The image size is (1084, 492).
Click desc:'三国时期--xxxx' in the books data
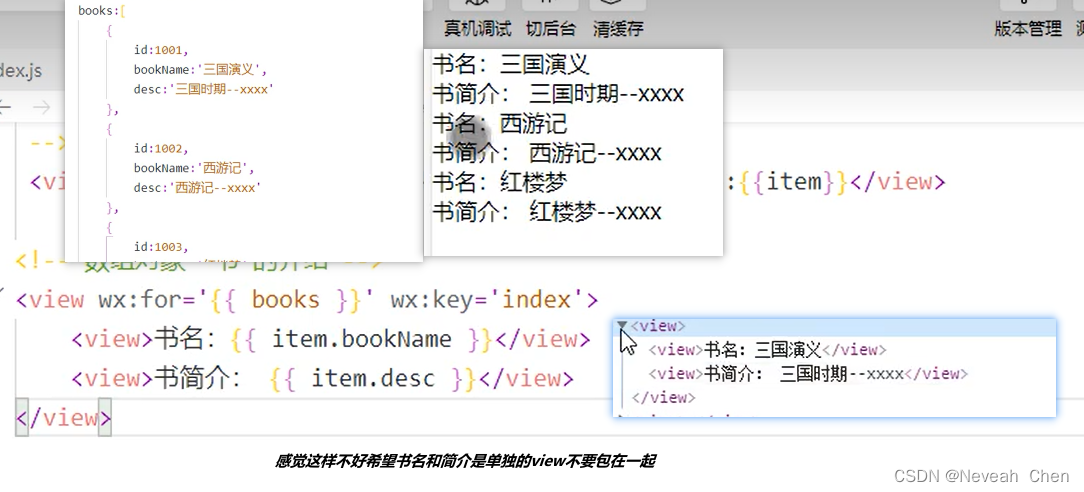click(204, 89)
